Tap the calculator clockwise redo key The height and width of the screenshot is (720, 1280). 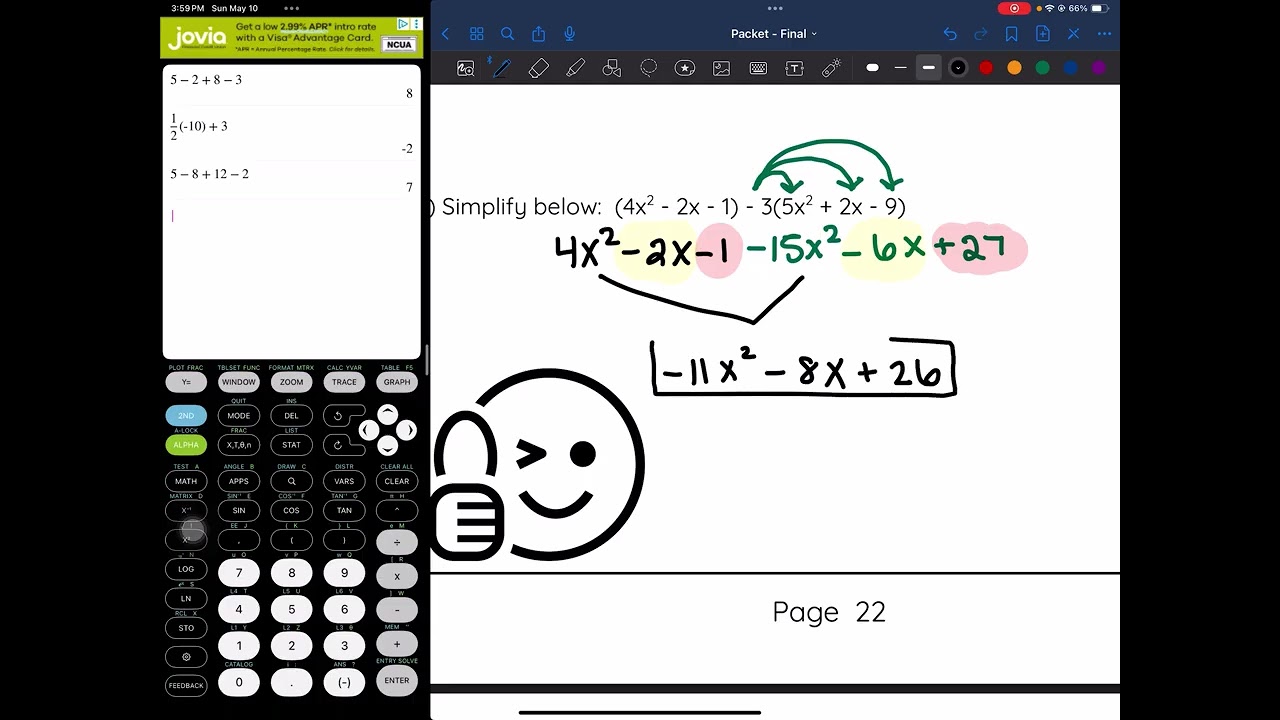coord(338,445)
